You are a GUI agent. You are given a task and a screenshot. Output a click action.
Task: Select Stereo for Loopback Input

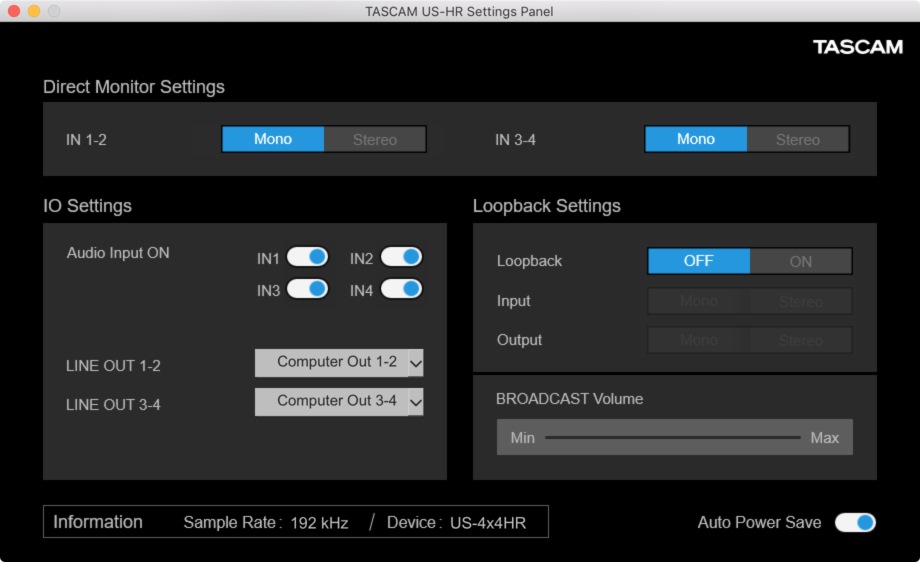(800, 302)
